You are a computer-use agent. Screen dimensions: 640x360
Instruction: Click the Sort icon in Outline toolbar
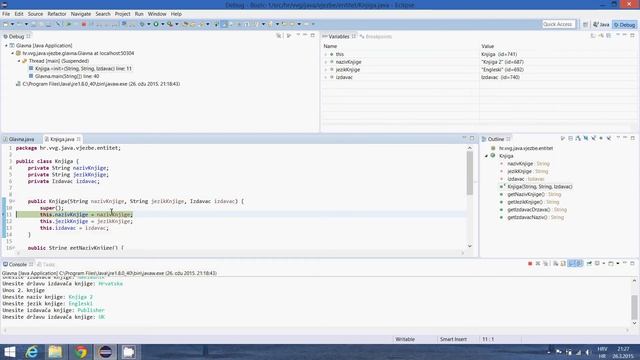tap(578, 139)
